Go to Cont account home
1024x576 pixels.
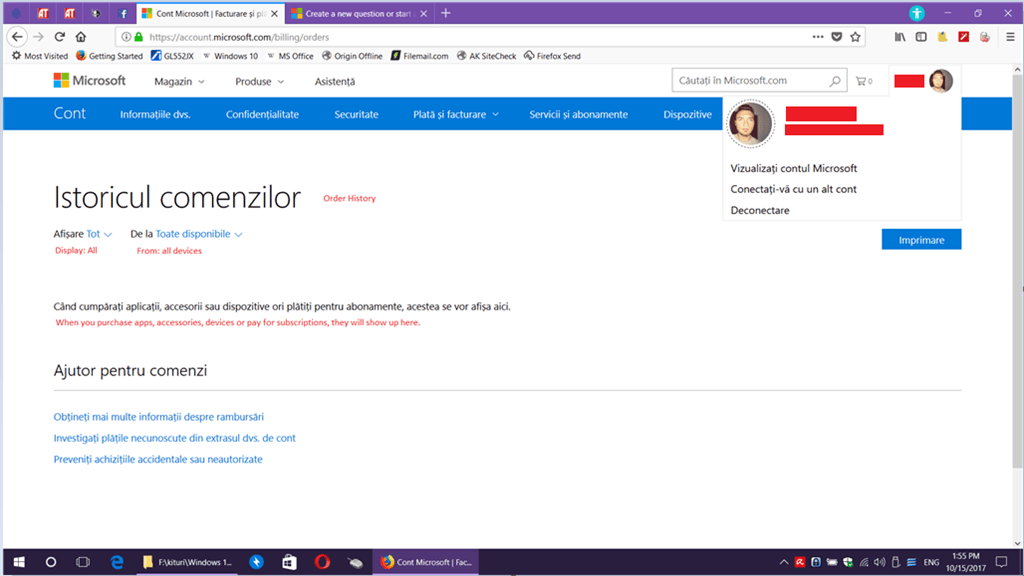tap(70, 114)
